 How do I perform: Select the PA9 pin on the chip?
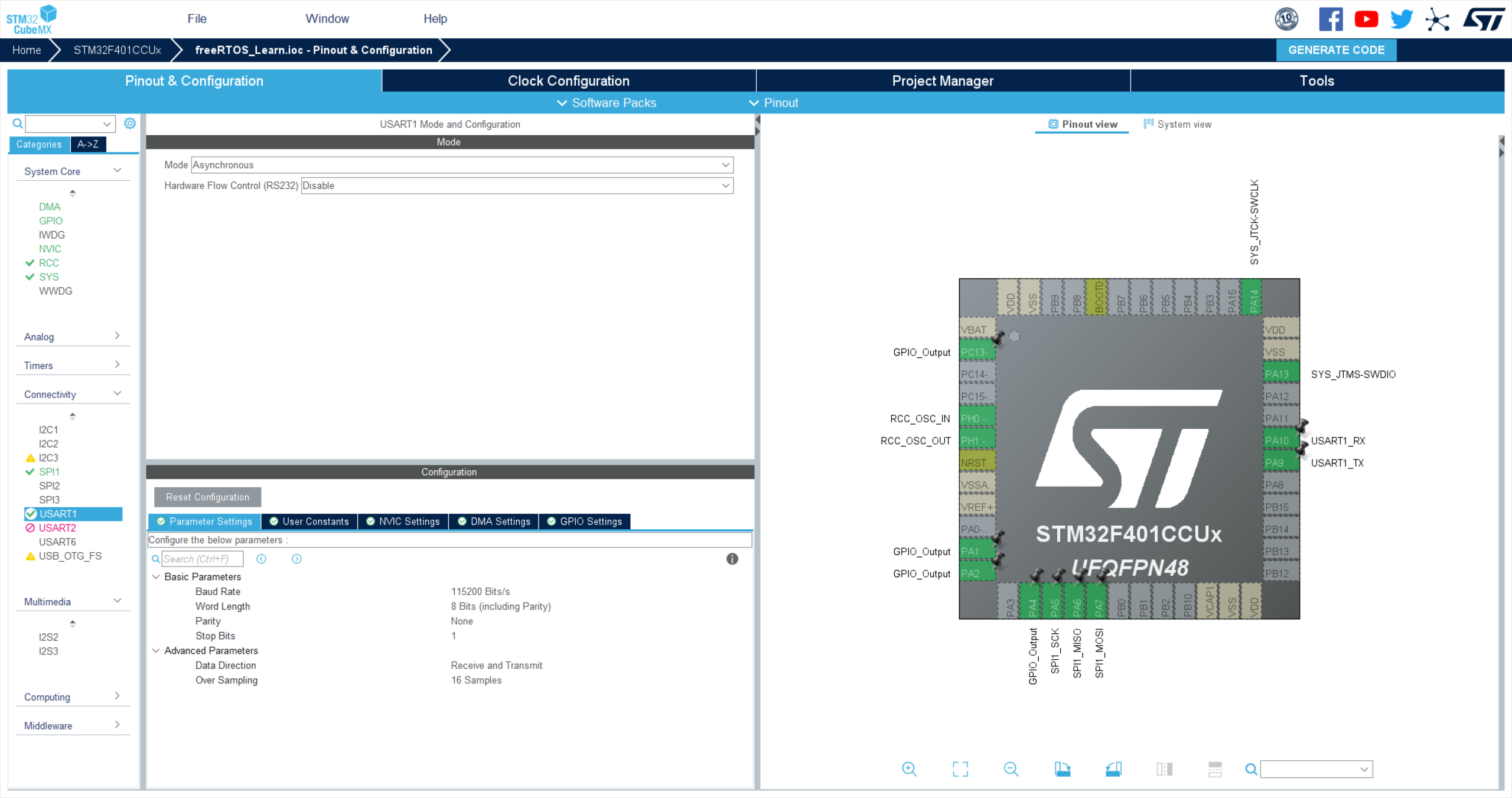point(1281,462)
